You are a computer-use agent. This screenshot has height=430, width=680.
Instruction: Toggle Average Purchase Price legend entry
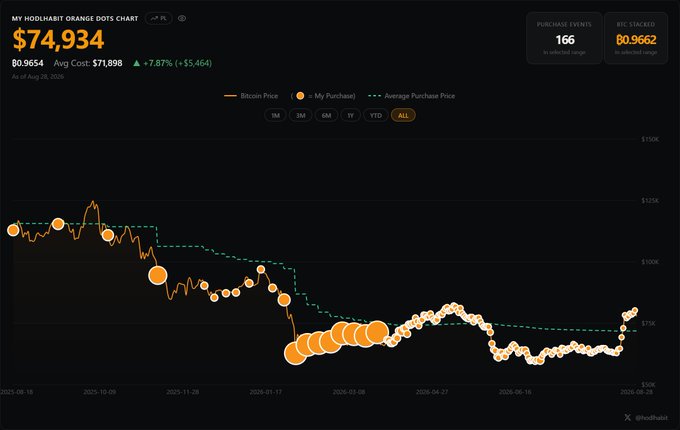coord(412,96)
